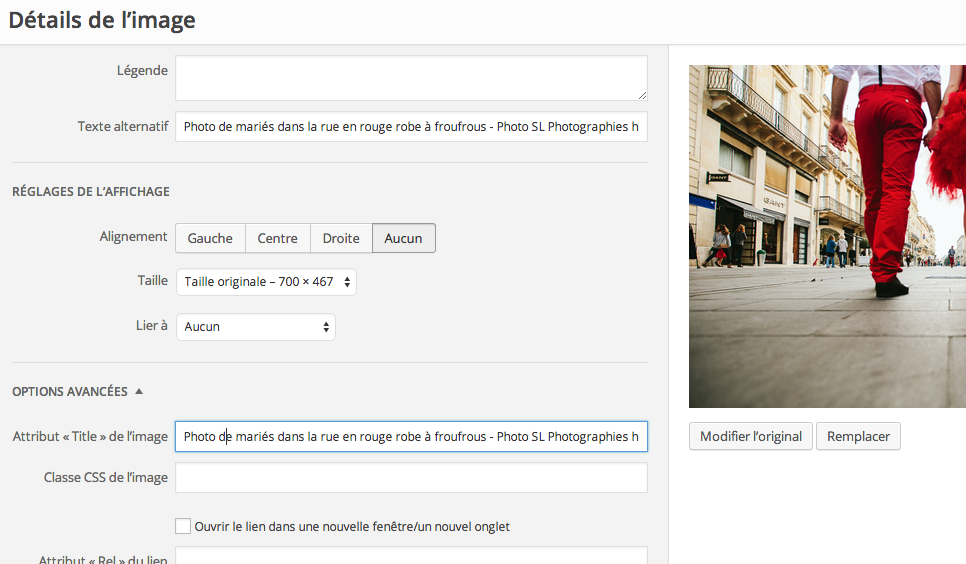Enable opening link in new window checkbox
966x564 pixels.
click(183, 526)
